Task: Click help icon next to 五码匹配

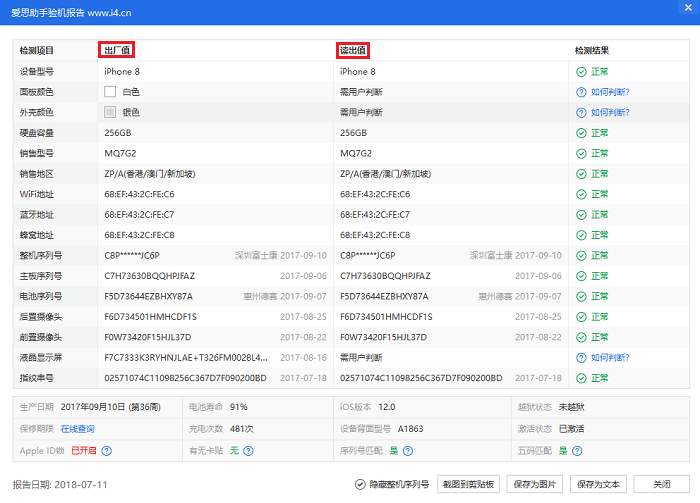Action: coord(577,451)
